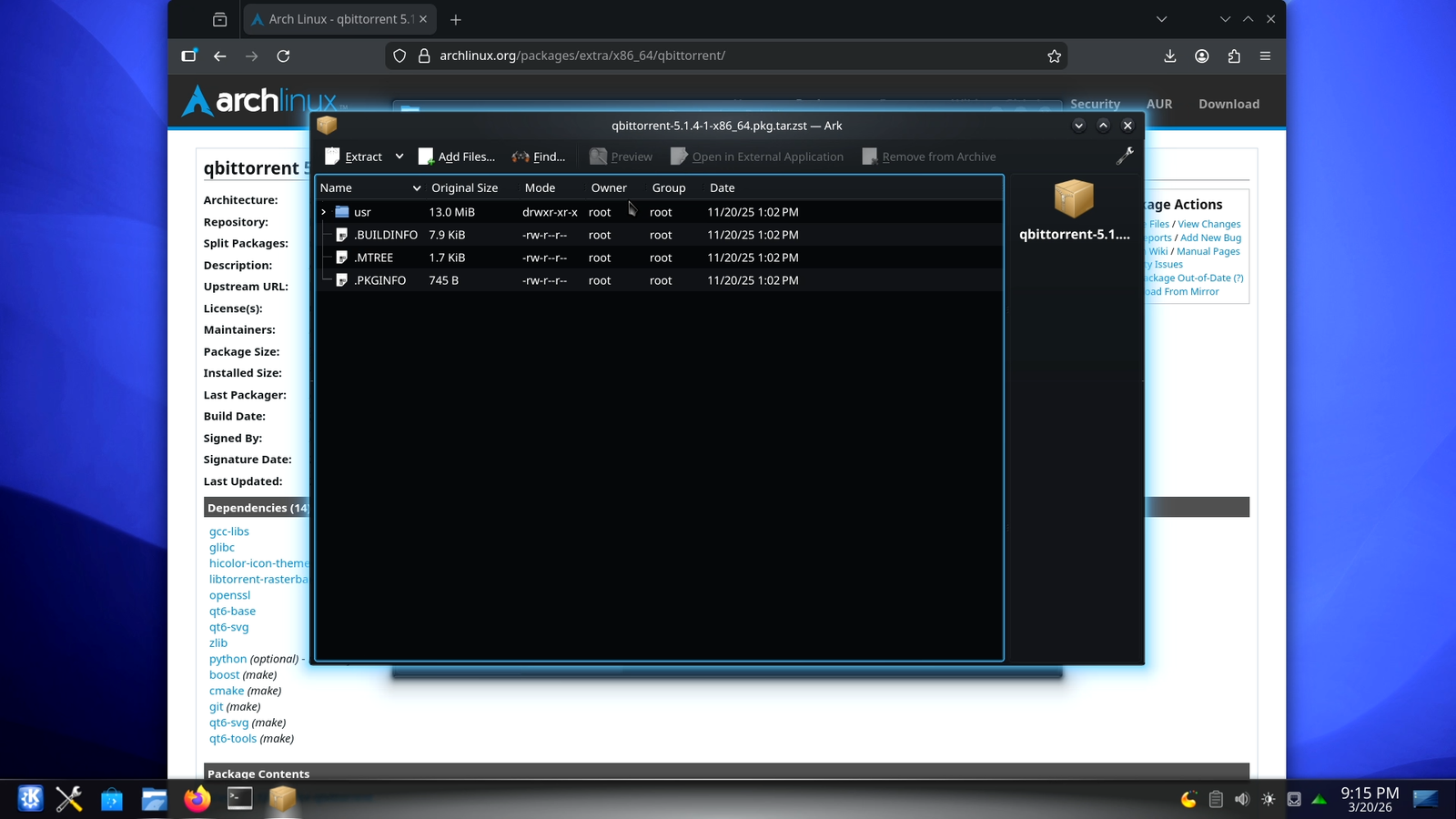Click 13.0 MiB size cell
The height and width of the screenshot is (819, 1456).
pos(452,212)
